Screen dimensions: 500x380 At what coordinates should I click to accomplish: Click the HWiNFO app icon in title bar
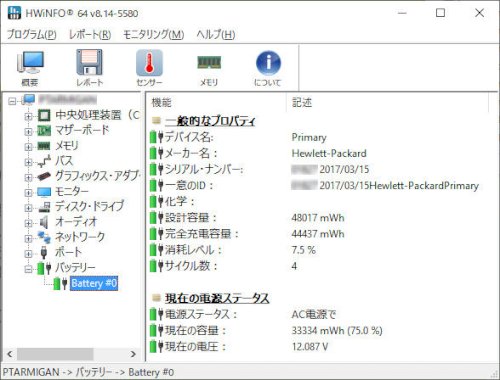(14, 13)
